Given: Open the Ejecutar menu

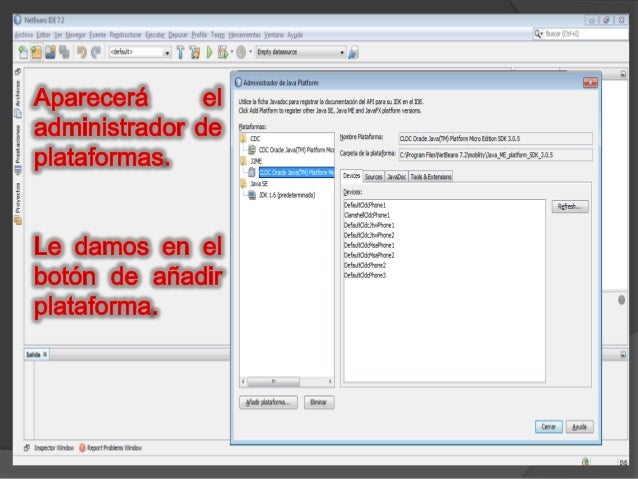Looking at the screenshot, I should [x=155, y=35].
